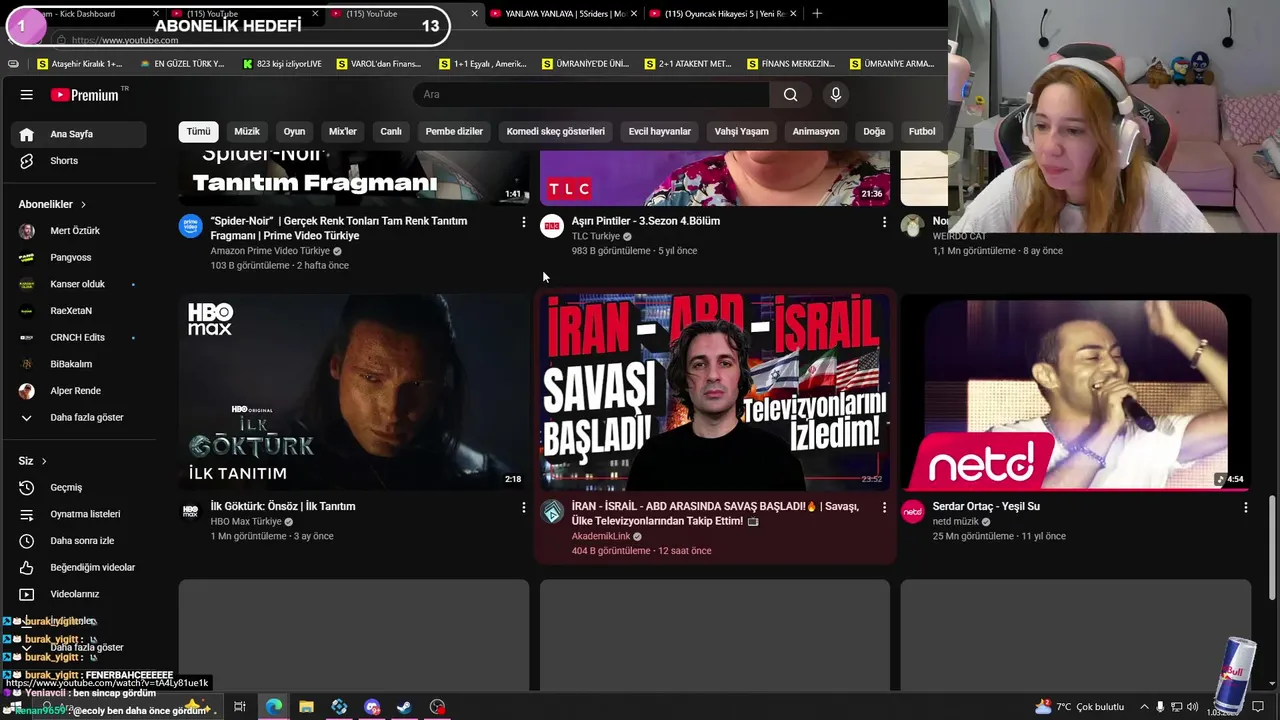Open 823 kişi izliyorLIVE bookmark
Screen dimensions: 1280x720
[283, 64]
